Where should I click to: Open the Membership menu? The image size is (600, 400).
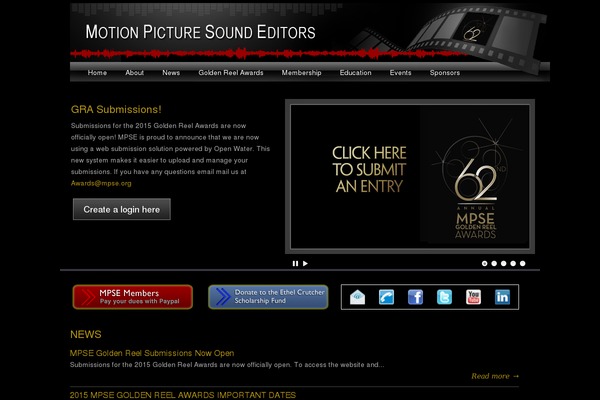tap(302, 73)
